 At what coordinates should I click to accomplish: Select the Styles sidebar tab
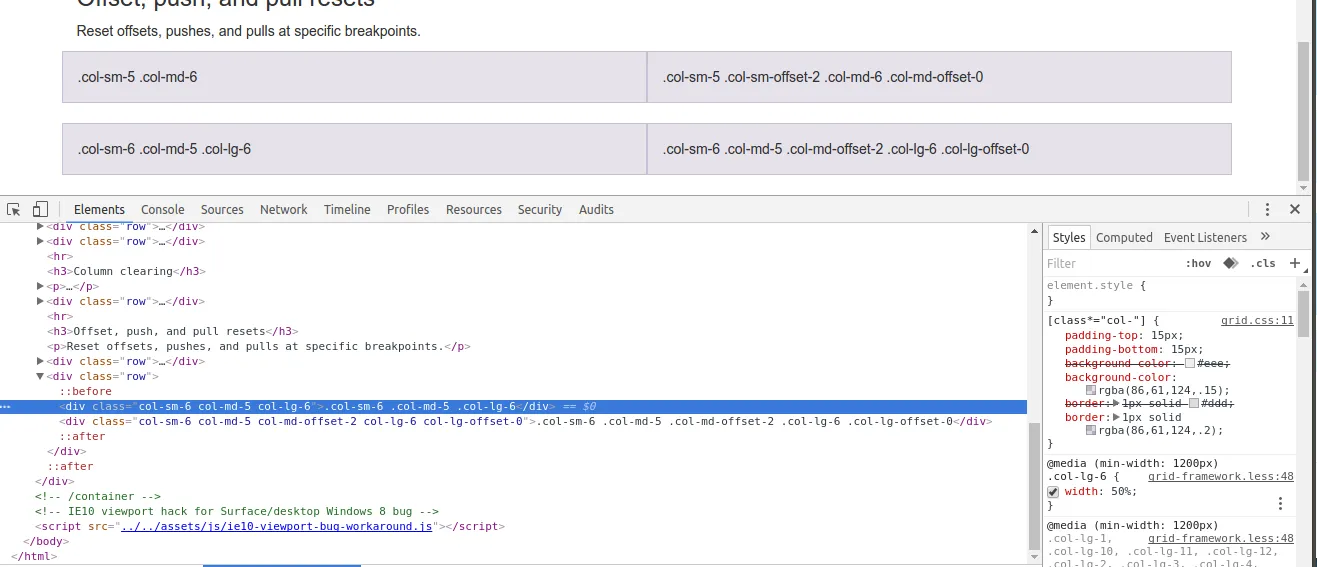[x=1069, y=237]
